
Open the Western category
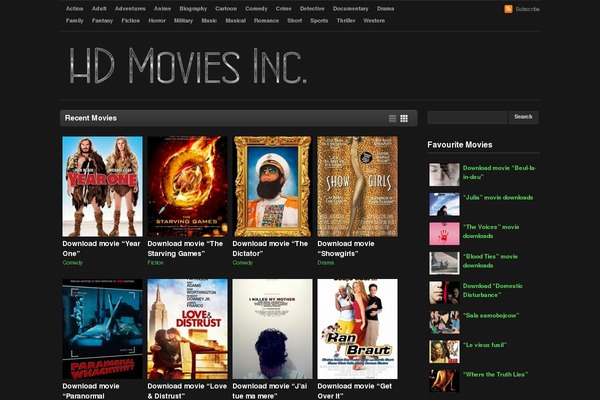click(374, 21)
